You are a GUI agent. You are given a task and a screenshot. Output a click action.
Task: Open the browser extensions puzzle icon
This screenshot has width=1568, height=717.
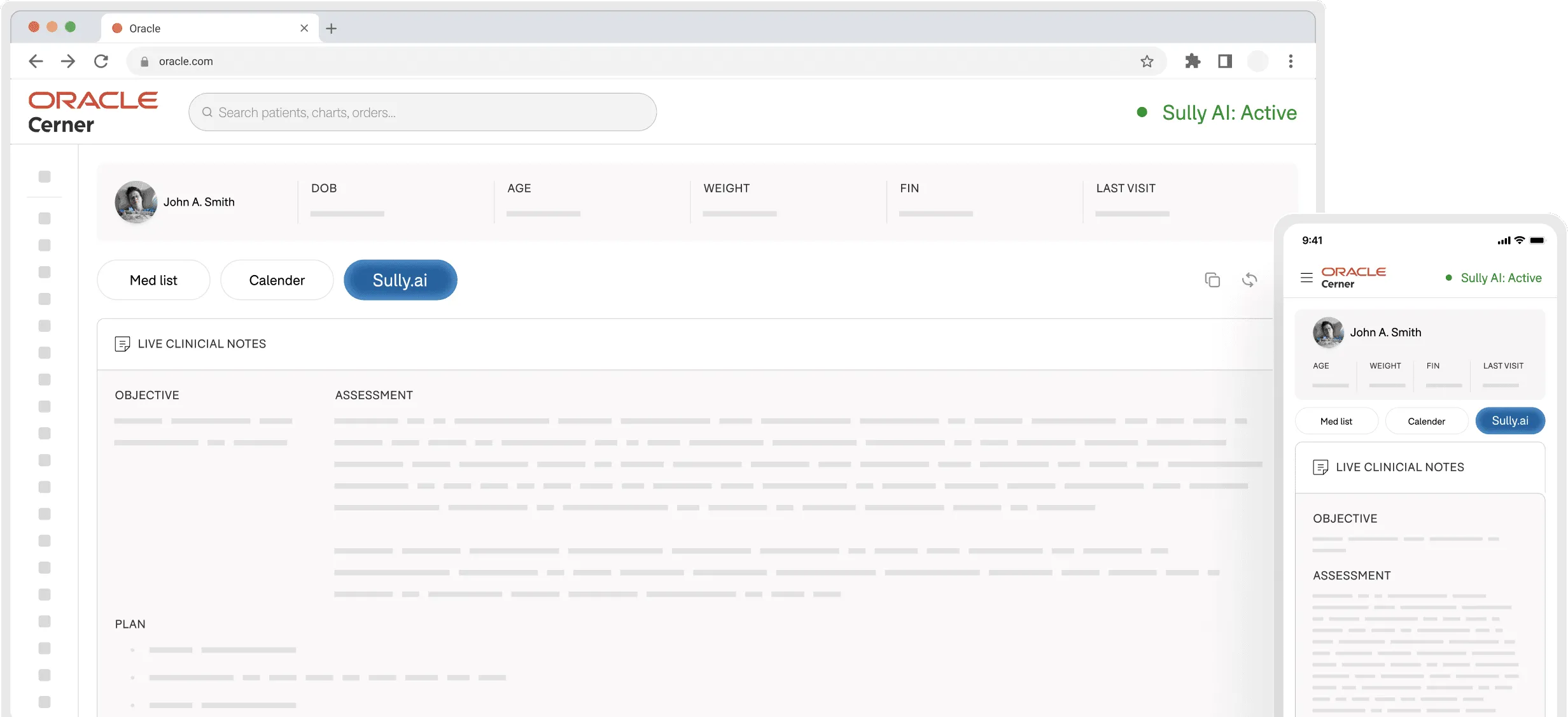pos(1193,61)
